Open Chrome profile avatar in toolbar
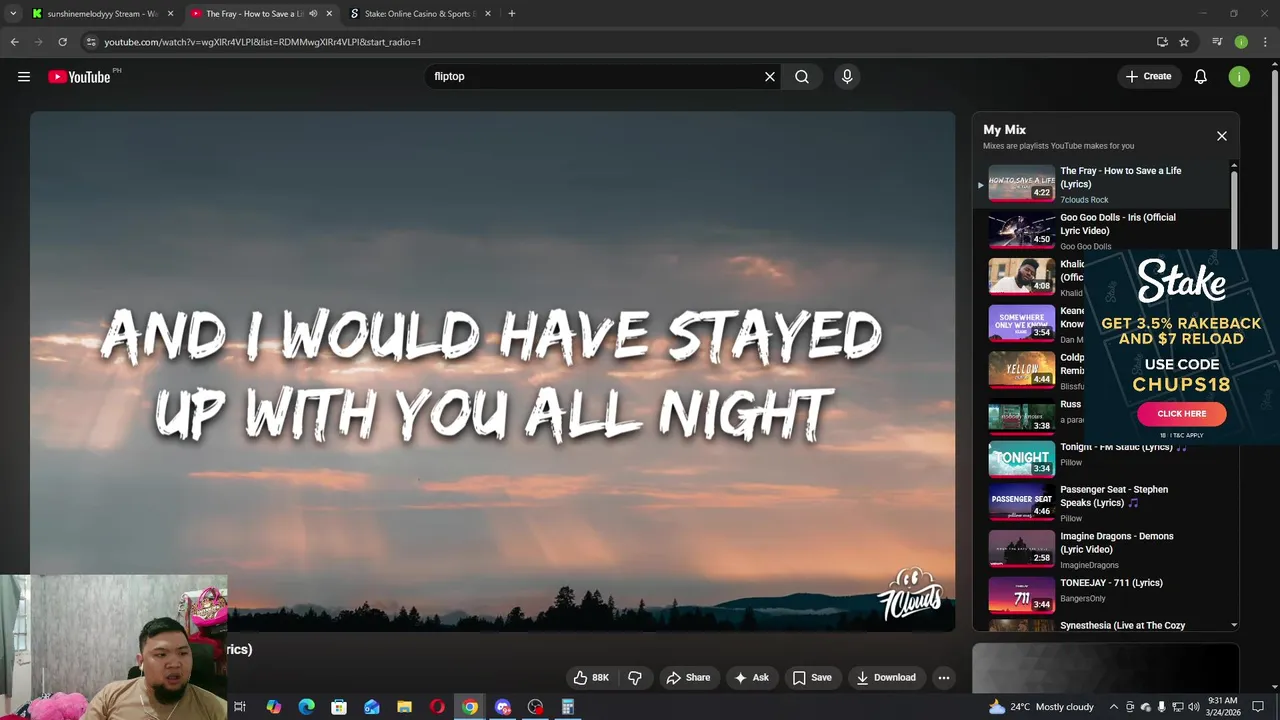Image resolution: width=1280 pixels, height=720 pixels. pyautogui.click(x=1241, y=42)
